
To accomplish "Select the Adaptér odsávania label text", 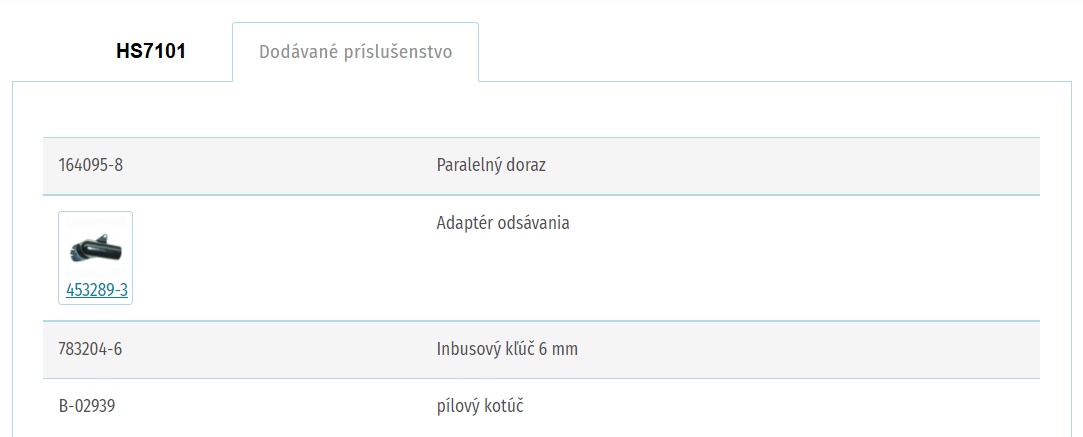I will click(503, 224).
